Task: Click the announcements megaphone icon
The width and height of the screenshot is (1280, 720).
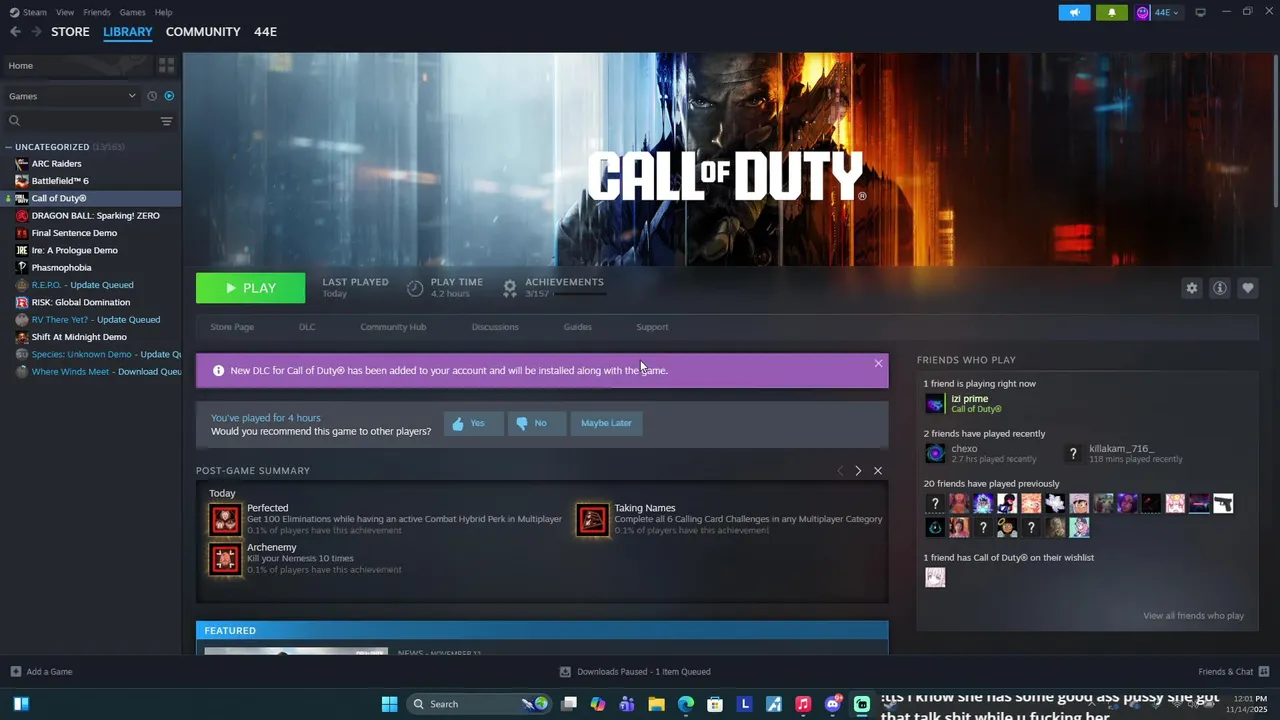Action: tap(1075, 12)
